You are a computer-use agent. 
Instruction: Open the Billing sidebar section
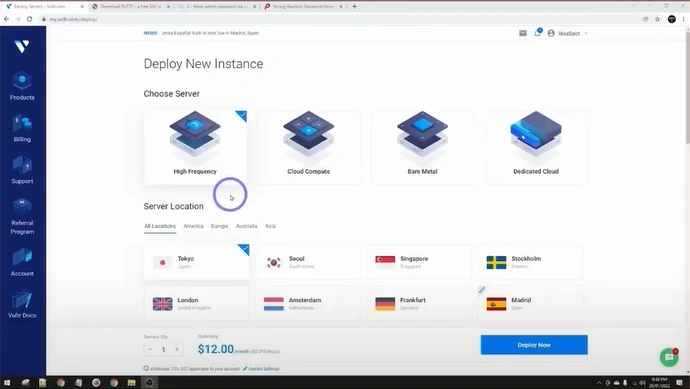22,128
